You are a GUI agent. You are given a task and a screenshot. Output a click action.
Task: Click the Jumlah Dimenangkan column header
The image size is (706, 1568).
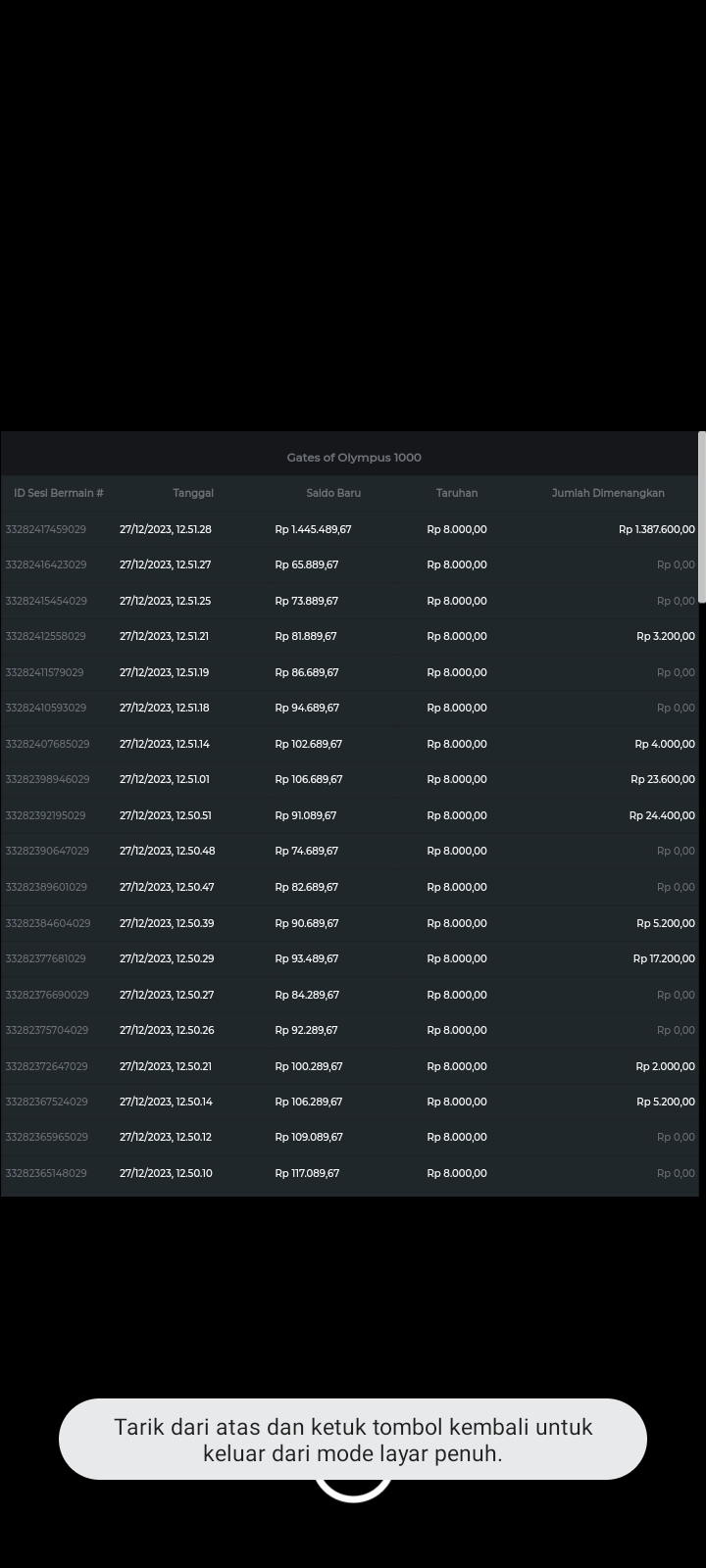608,493
